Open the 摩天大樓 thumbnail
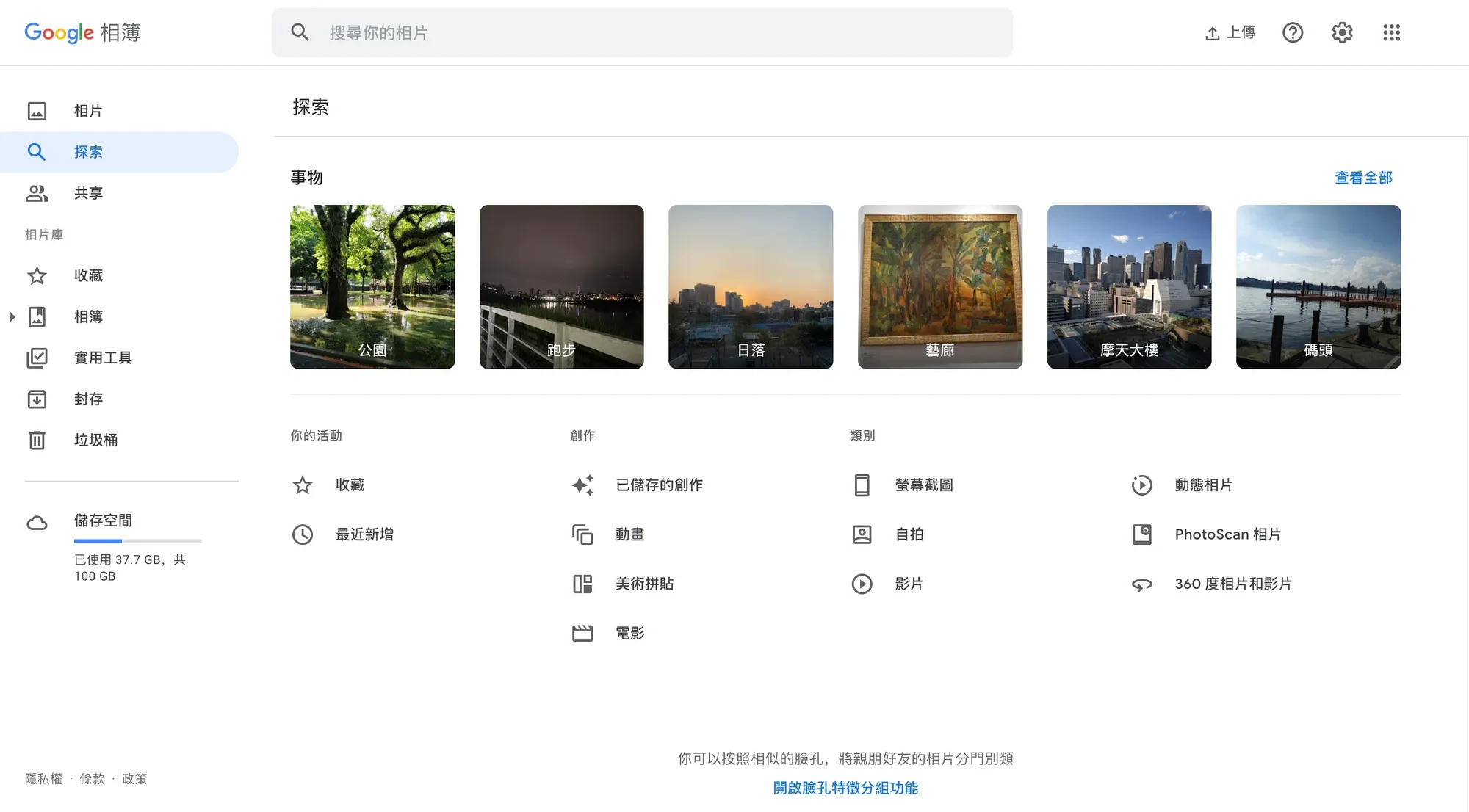 (1129, 286)
